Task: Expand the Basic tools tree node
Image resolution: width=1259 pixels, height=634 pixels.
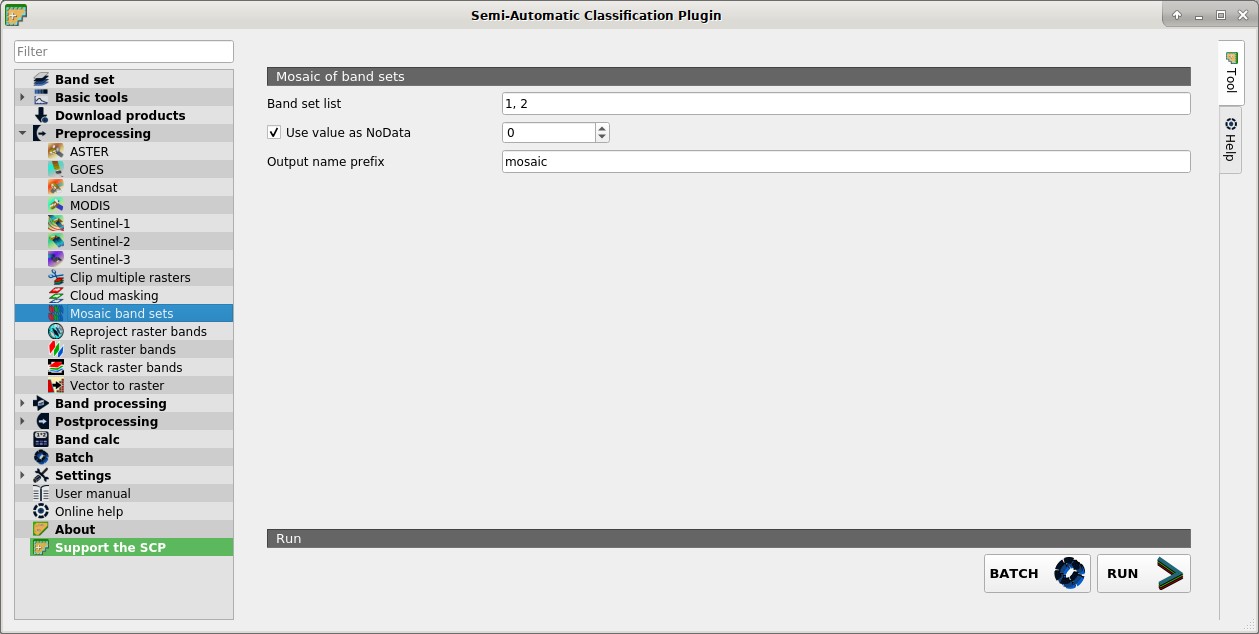Action: tap(22, 97)
